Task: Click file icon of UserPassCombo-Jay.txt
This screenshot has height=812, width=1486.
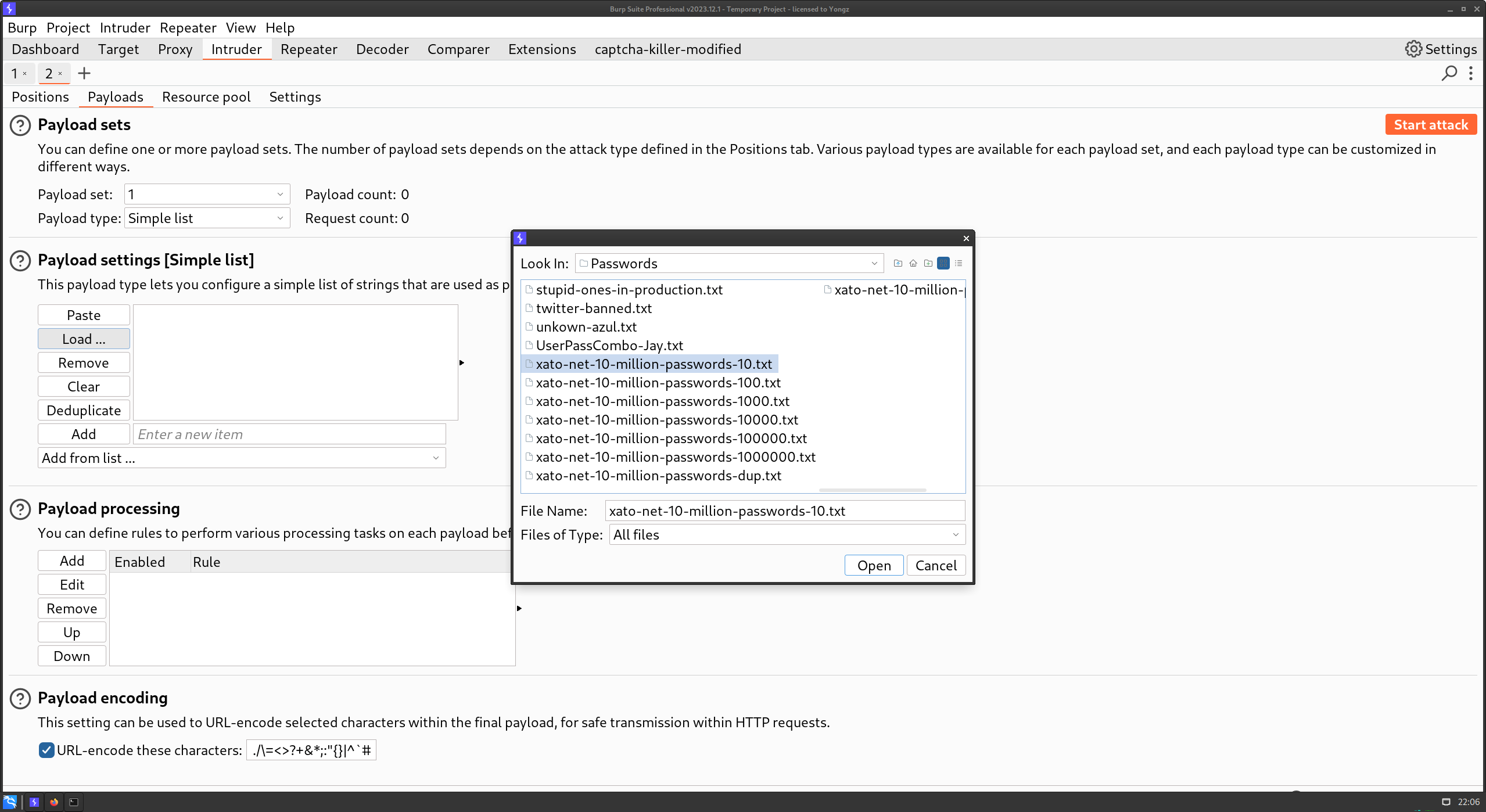Action: [529, 345]
